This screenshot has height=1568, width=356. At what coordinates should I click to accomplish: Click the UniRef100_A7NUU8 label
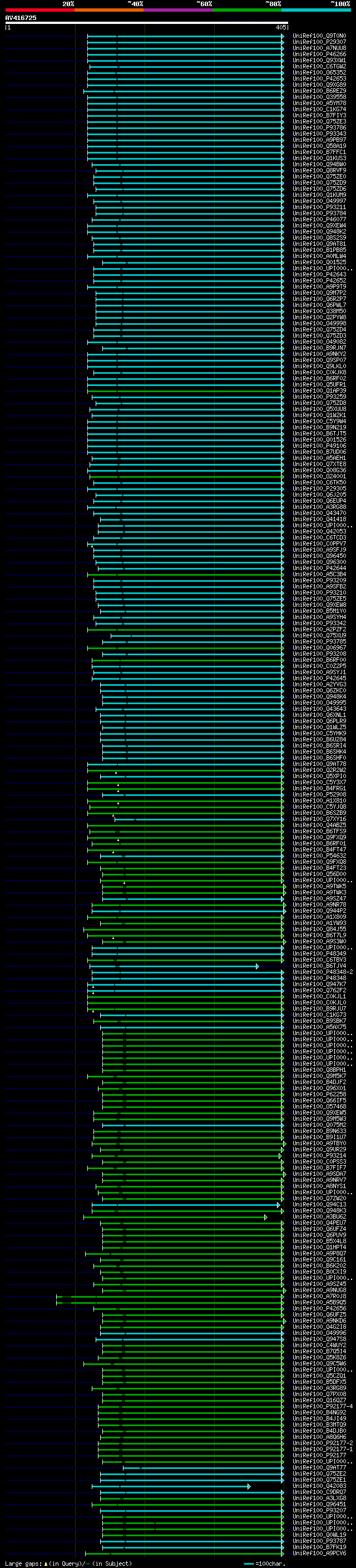pos(319,48)
